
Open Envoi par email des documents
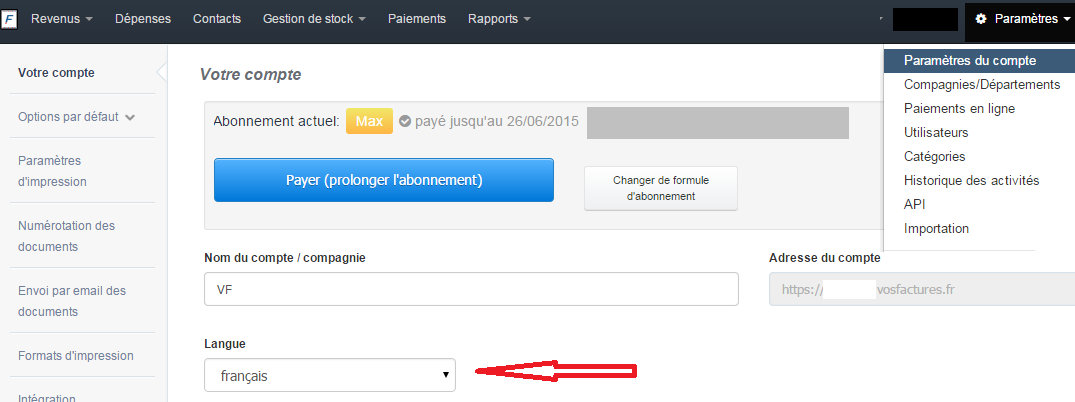click(x=72, y=301)
